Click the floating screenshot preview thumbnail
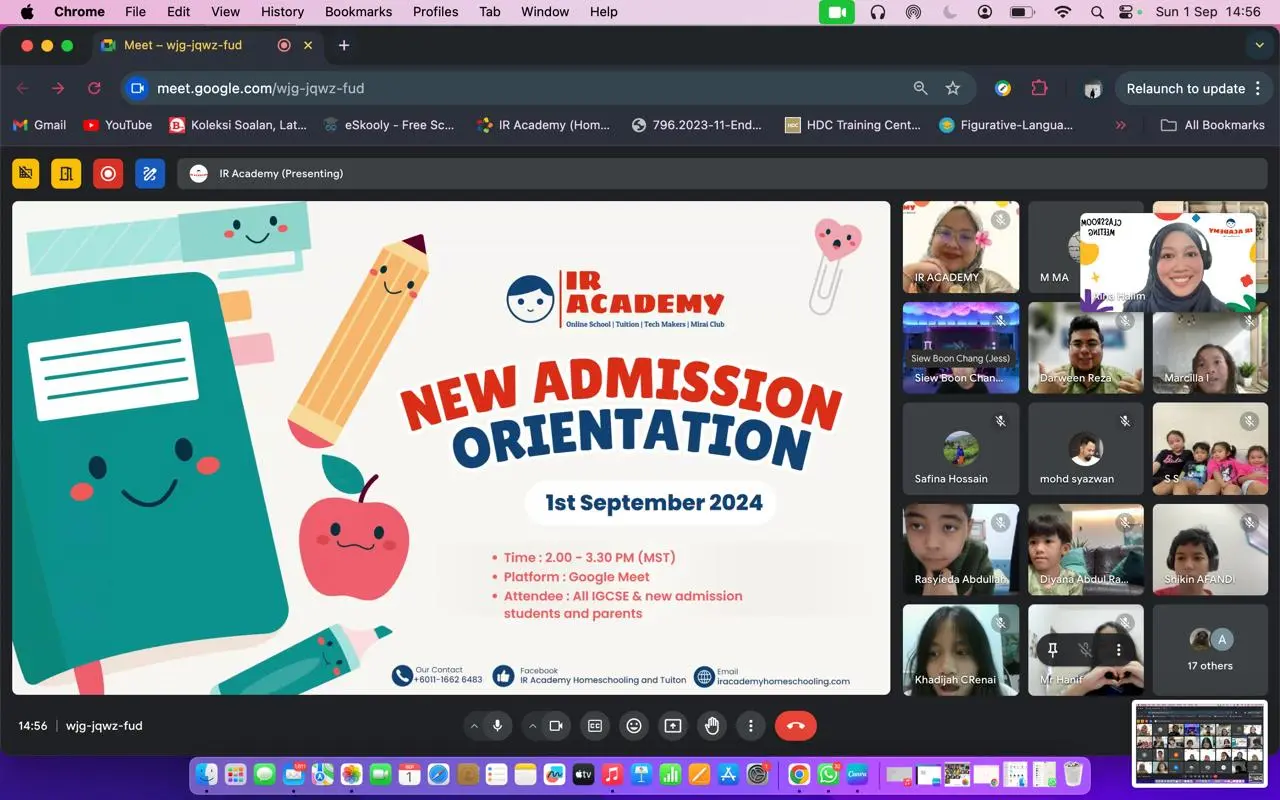Viewport: 1280px width, 800px height. [1201, 744]
